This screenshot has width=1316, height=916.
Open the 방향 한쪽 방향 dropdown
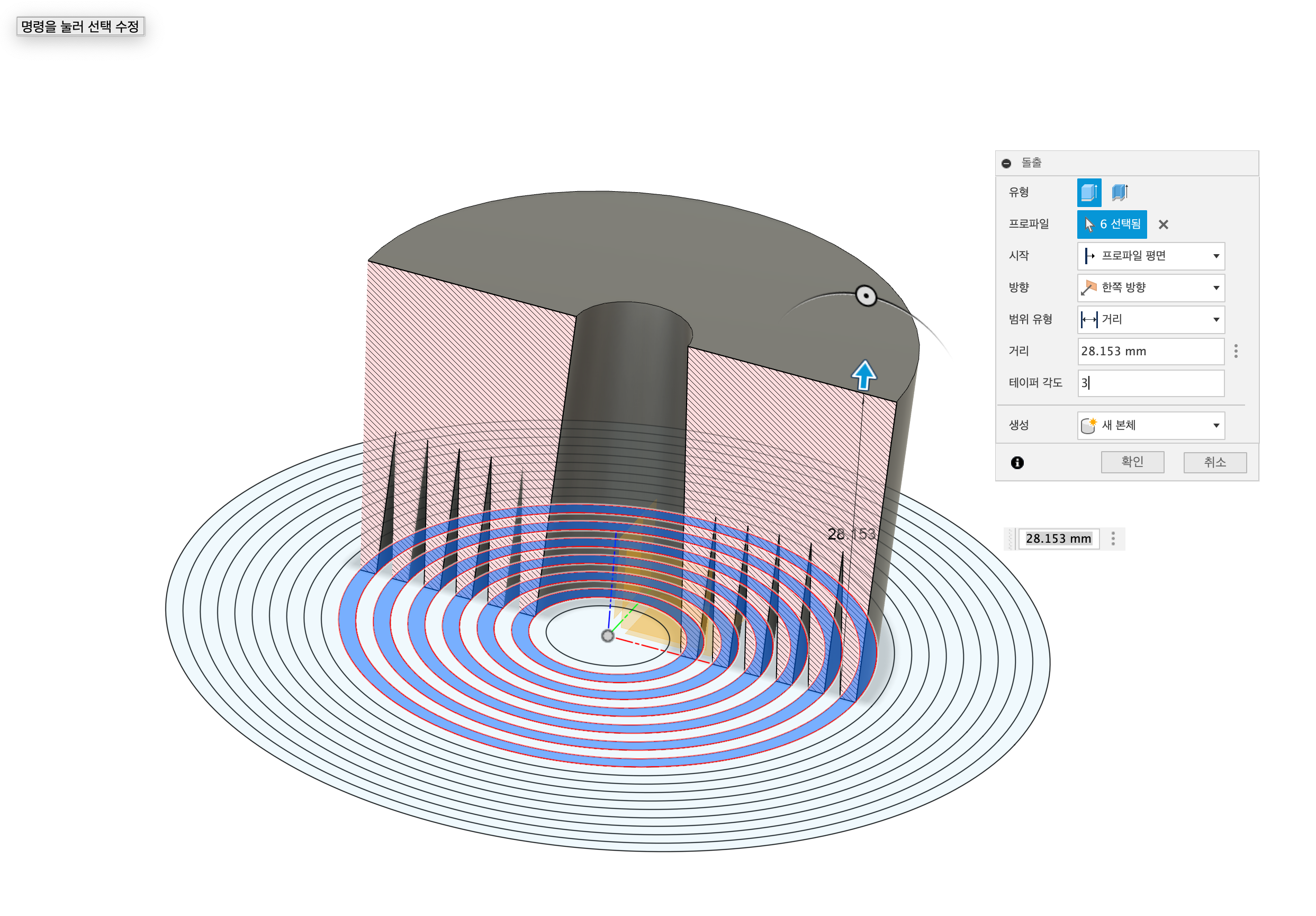[1150, 288]
